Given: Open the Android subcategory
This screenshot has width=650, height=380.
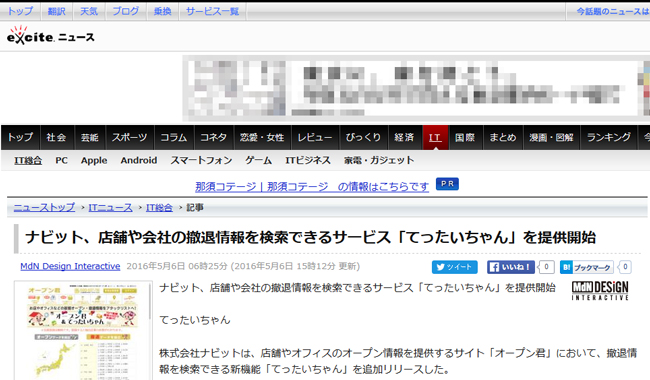Looking at the screenshot, I should coord(138,160).
